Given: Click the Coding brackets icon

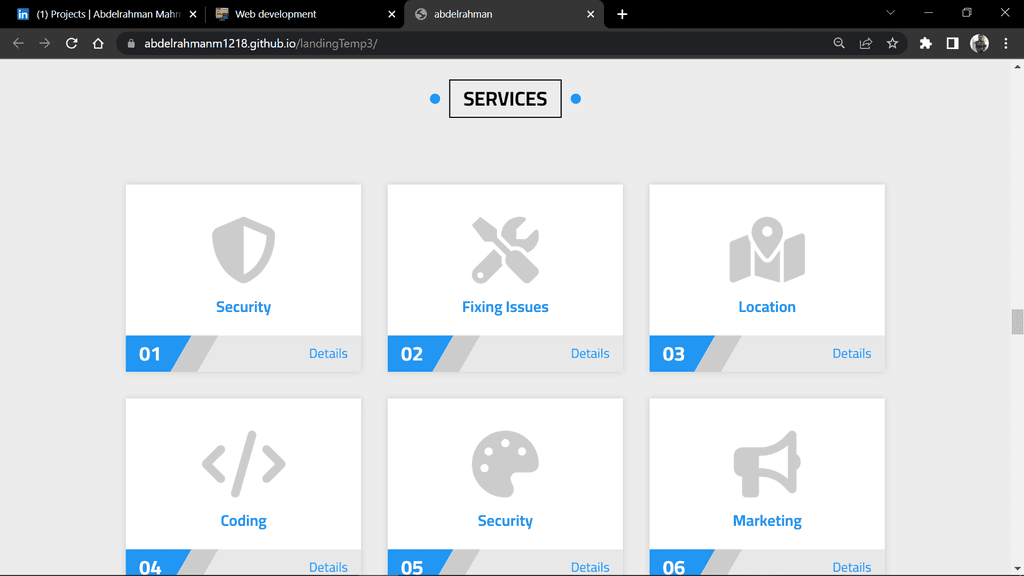Looking at the screenshot, I should 243,464.
